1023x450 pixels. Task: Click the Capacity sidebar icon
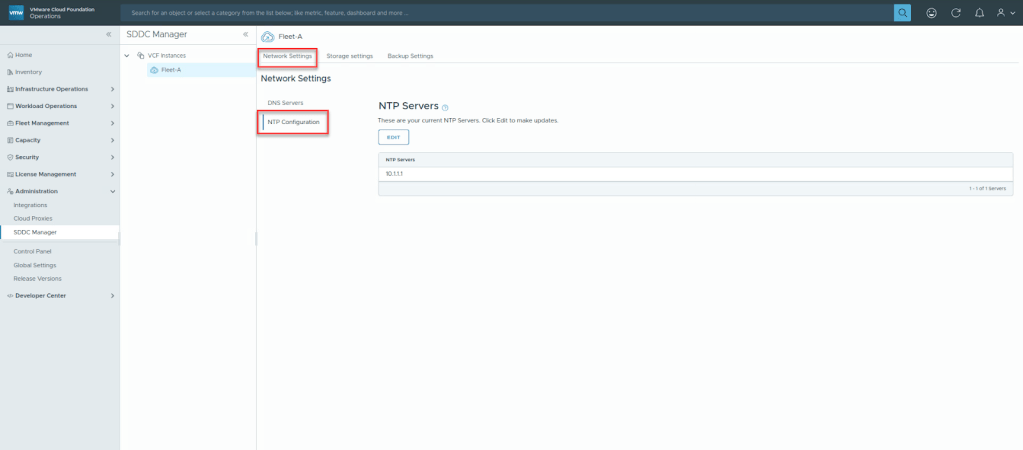pyautogui.click(x=10, y=140)
